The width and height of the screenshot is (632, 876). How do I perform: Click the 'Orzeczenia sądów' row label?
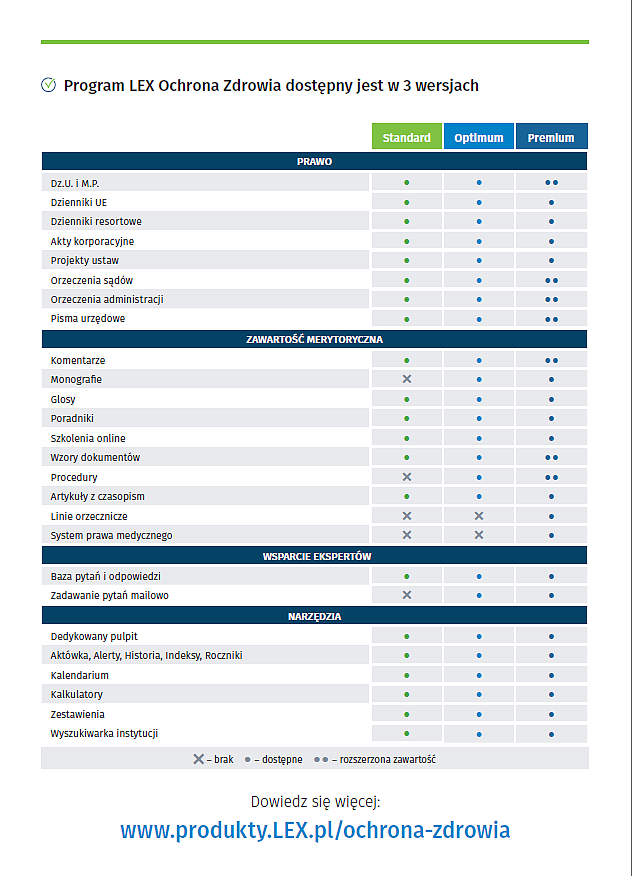(92, 280)
